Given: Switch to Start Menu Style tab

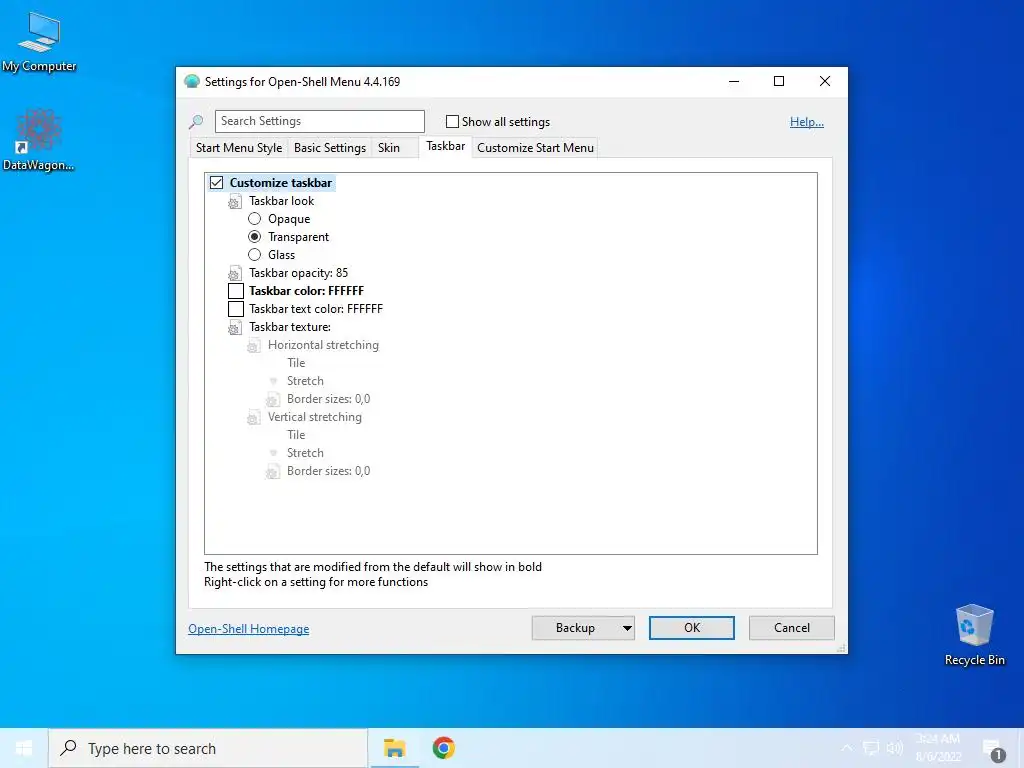Looking at the screenshot, I should pos(239,148).
